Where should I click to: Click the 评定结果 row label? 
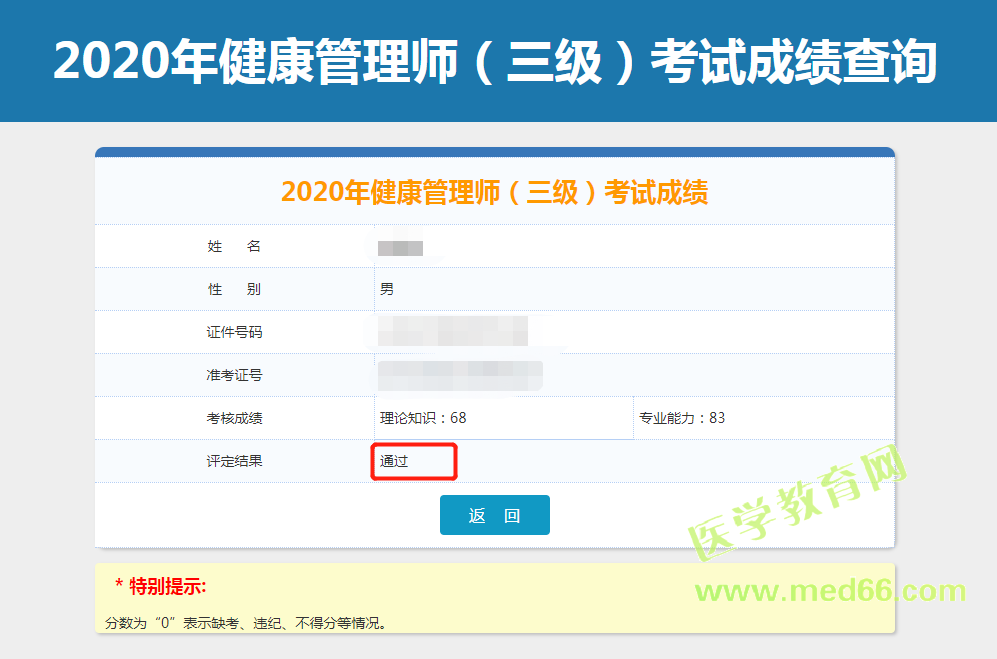tap(234, 461)
